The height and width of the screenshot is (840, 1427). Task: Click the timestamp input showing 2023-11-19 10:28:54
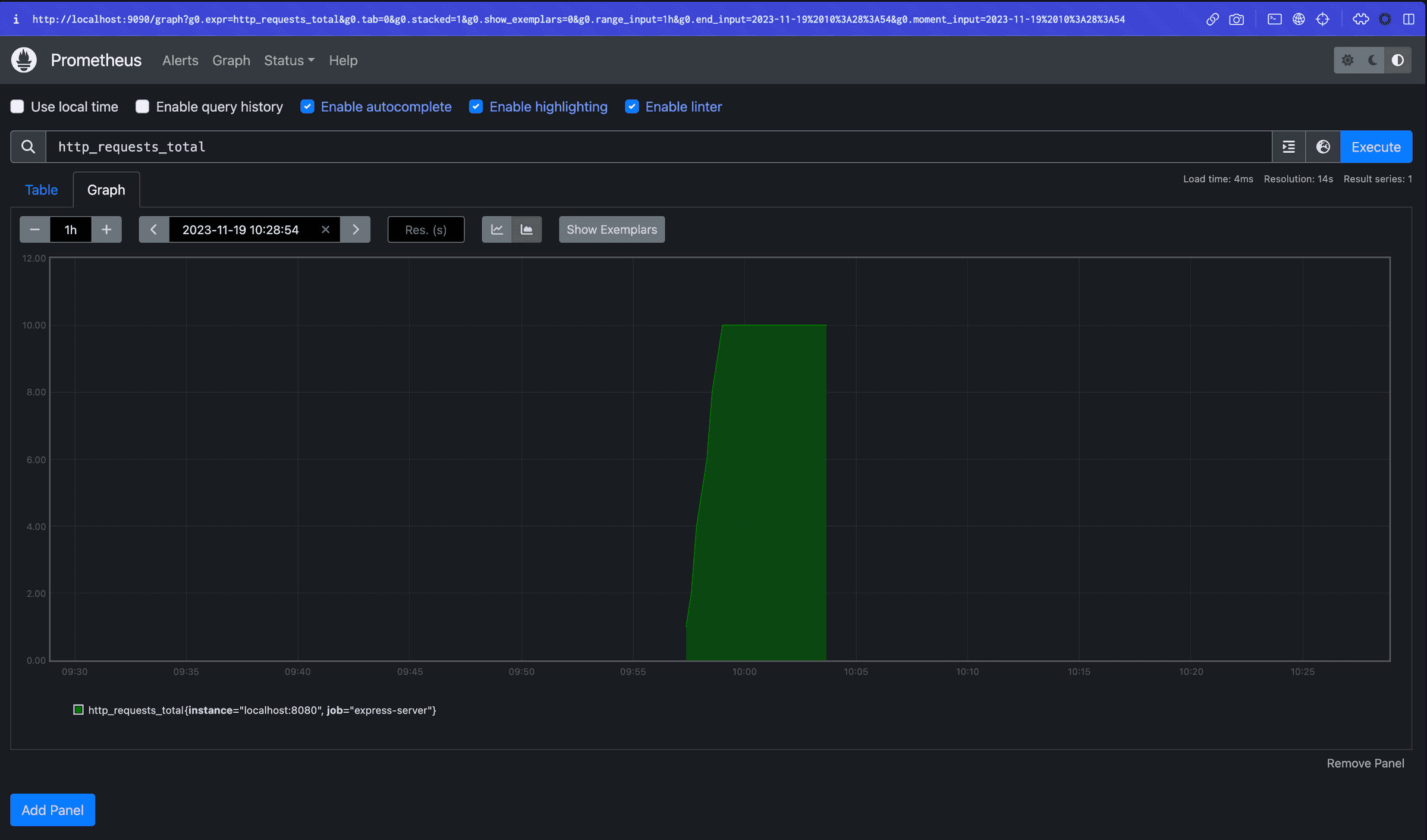pos(240,229)
